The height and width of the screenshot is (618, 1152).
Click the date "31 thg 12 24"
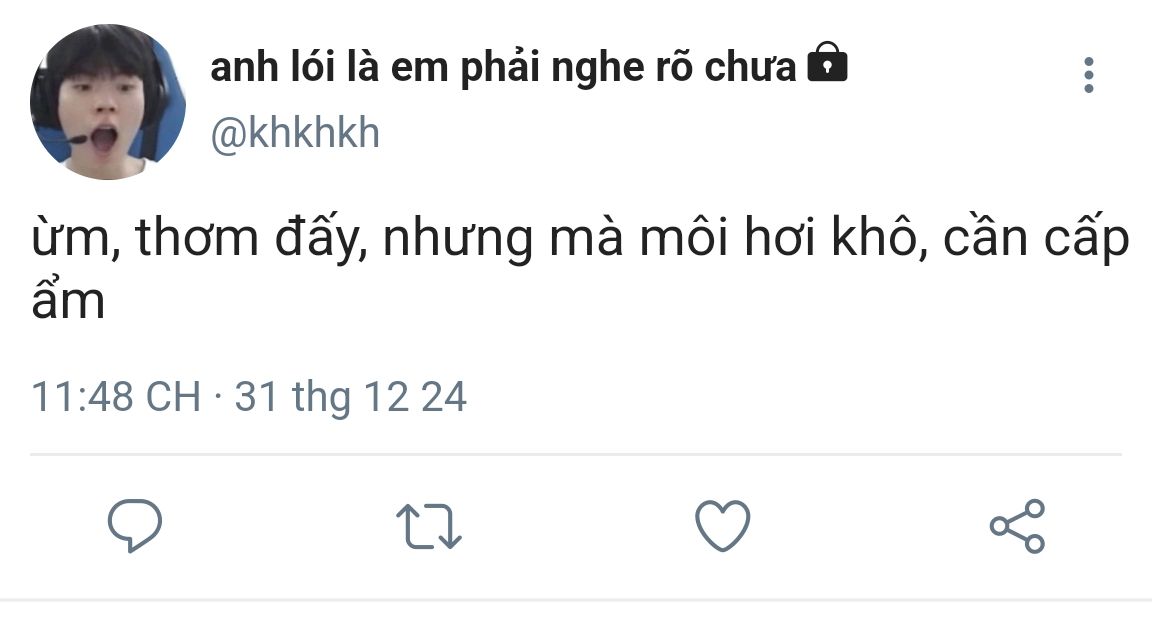351,397
